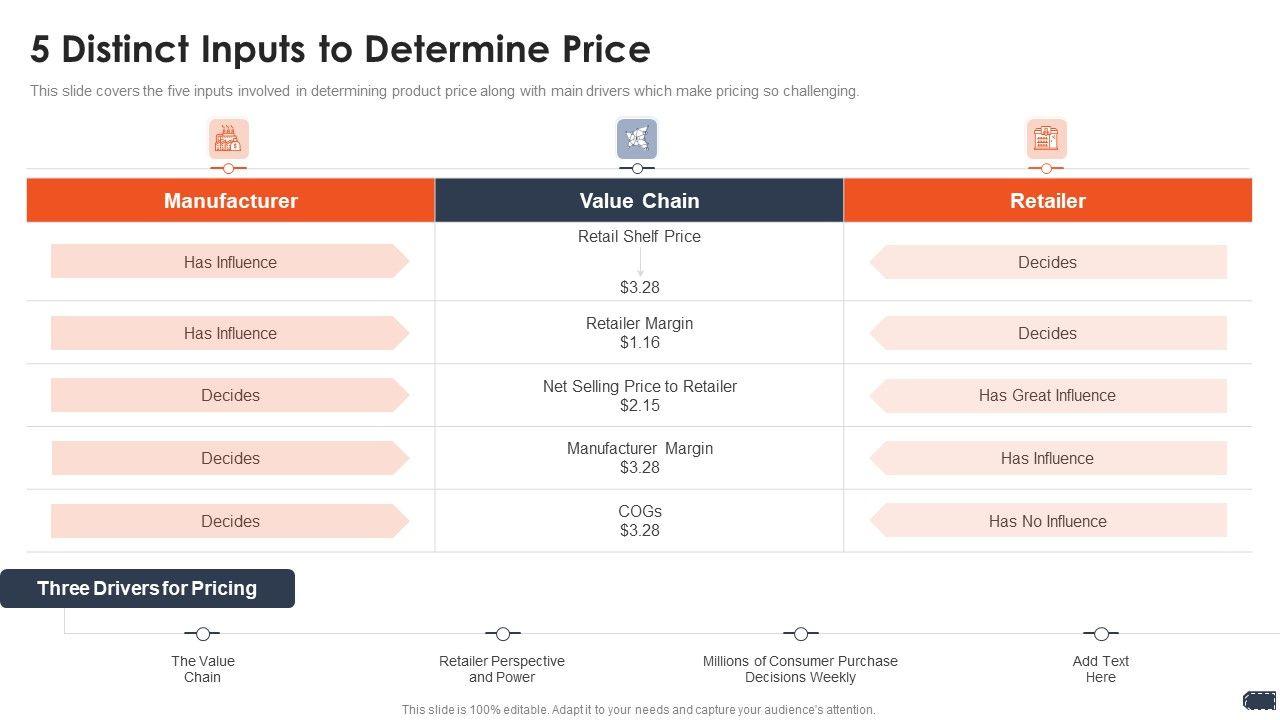1280x720 pixels.
Task: Click the marker above Retailer Perspective and Power
Action: [x=502, y=633]
